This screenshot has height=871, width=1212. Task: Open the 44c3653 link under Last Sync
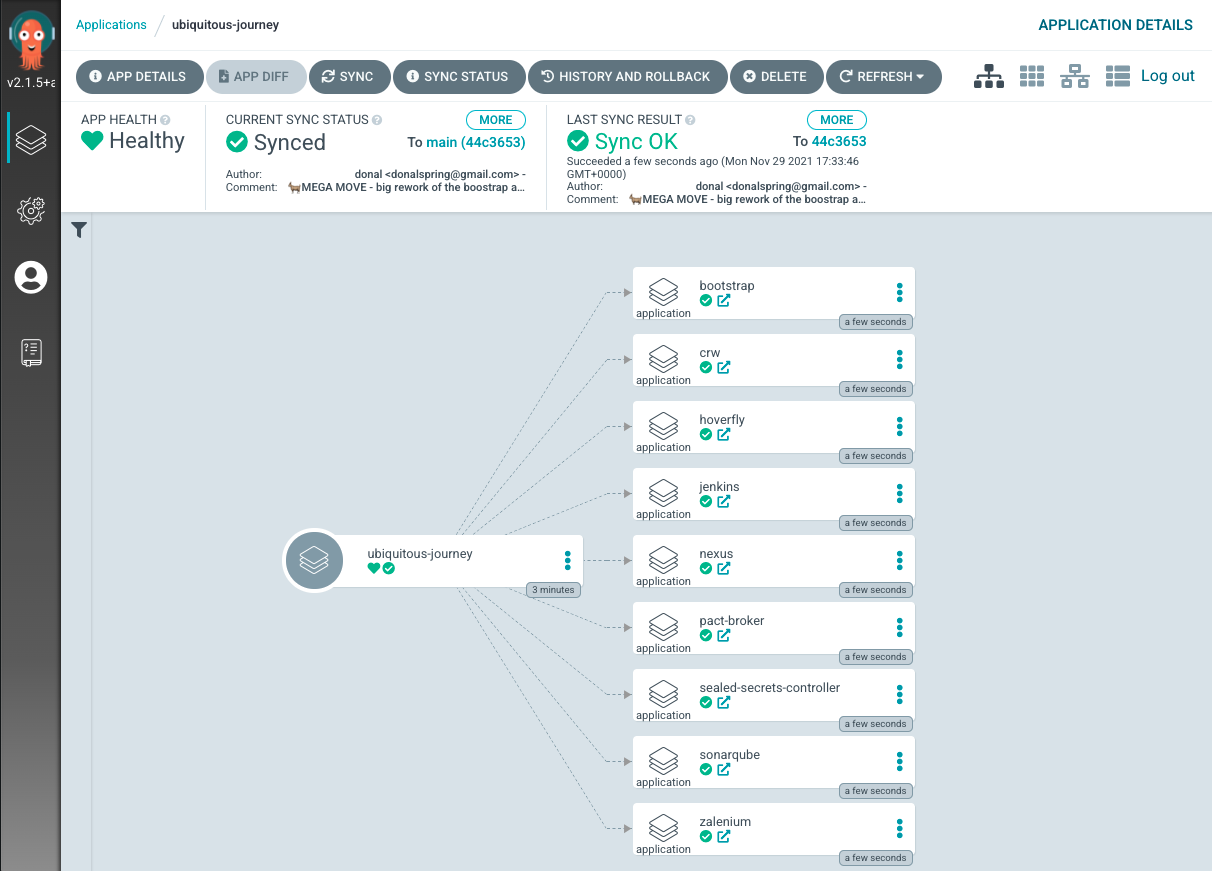click(x=839, y=142)
